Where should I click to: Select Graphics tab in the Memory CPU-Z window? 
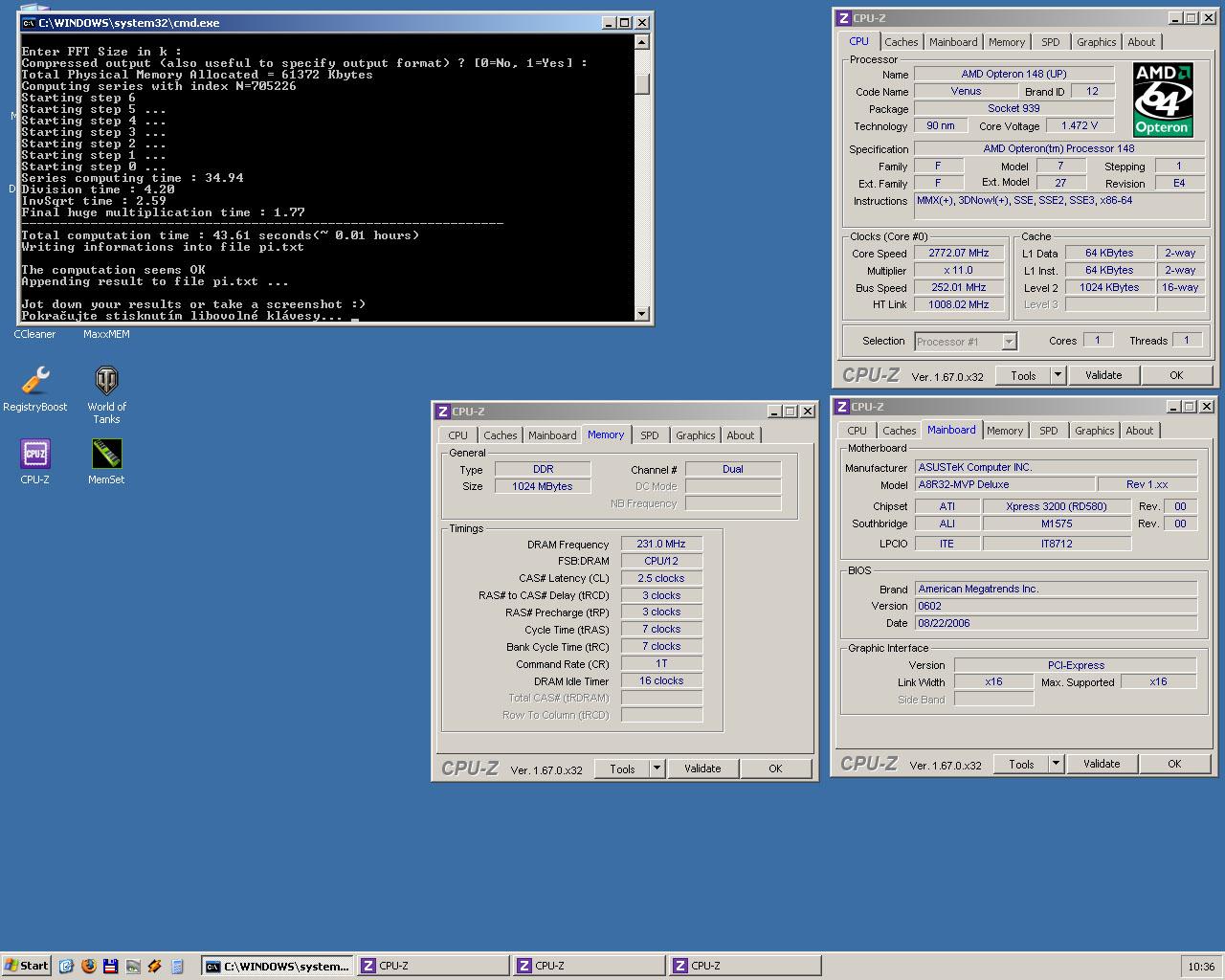tap(695, 435)
